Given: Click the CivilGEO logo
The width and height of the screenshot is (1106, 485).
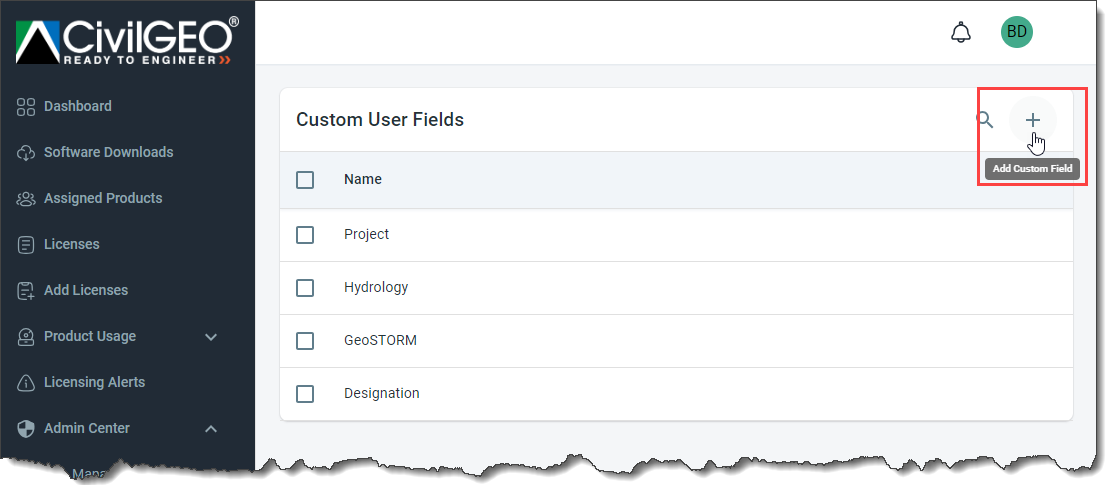Looking at the screenshot, I should coord(127,41).
